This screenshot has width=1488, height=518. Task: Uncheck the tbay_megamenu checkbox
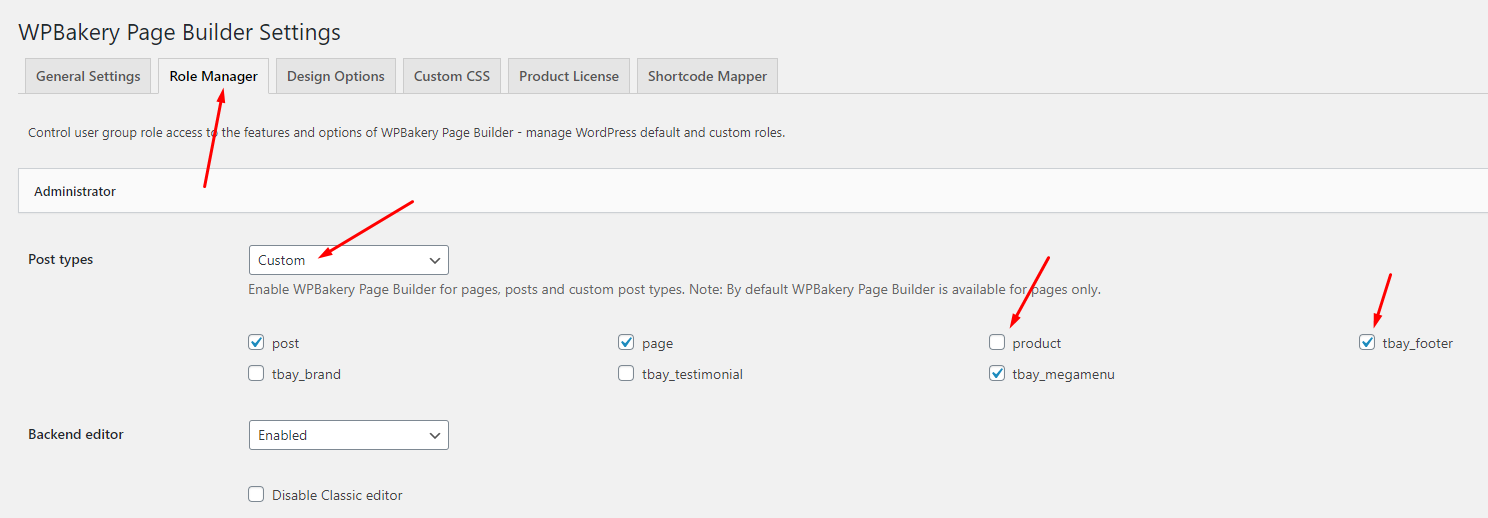(x=997, y=373)
